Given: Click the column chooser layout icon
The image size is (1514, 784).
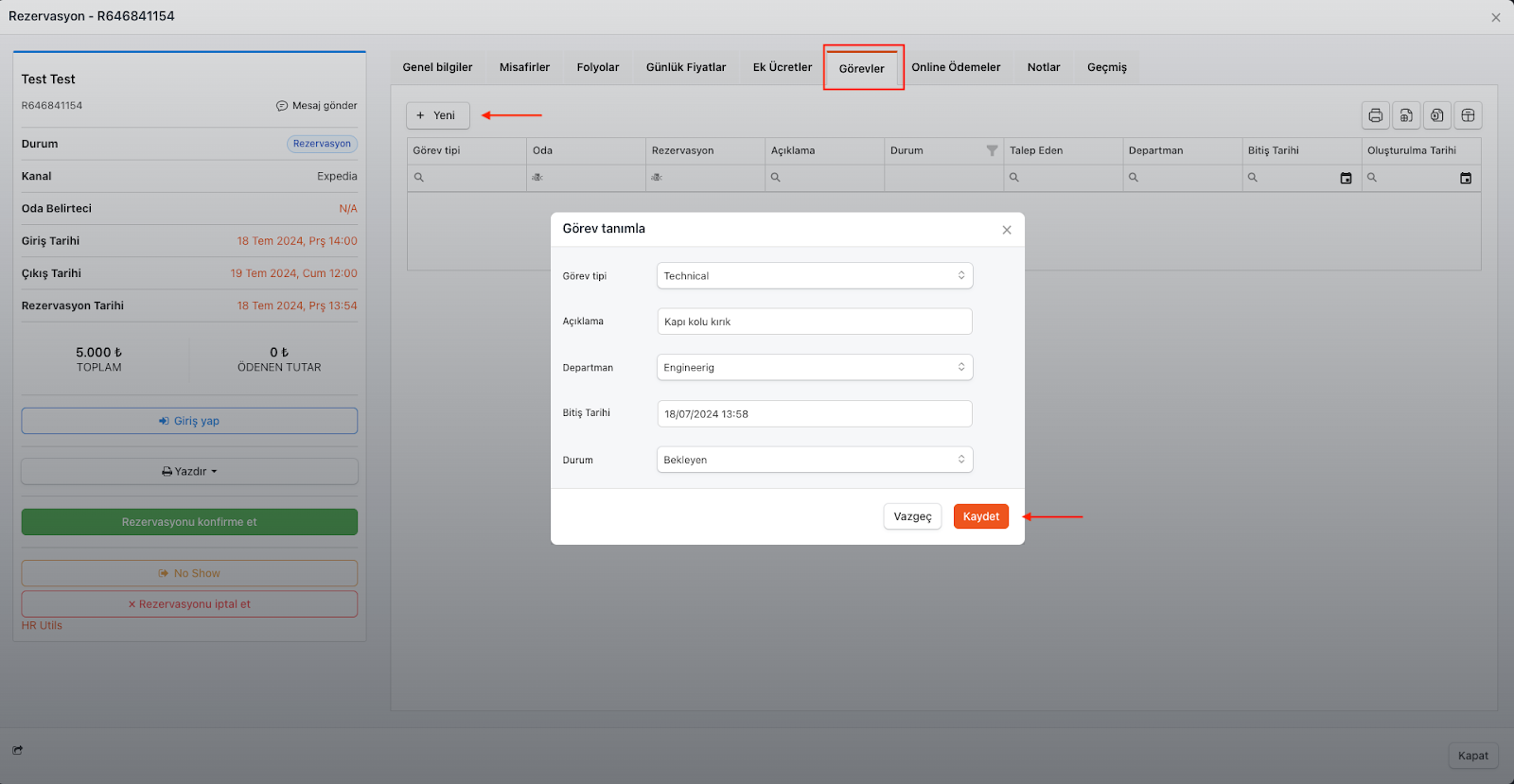Looking at the screenshot, I should click(1468, 115).
